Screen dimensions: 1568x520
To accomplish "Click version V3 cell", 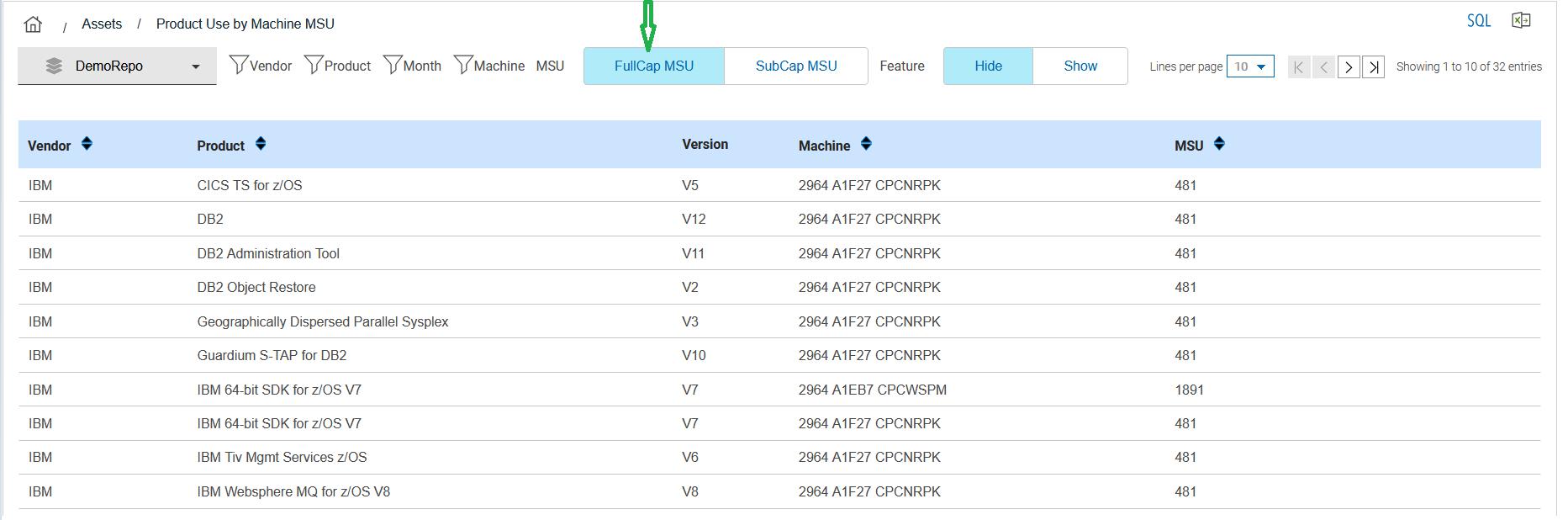I will coord(690,321).
